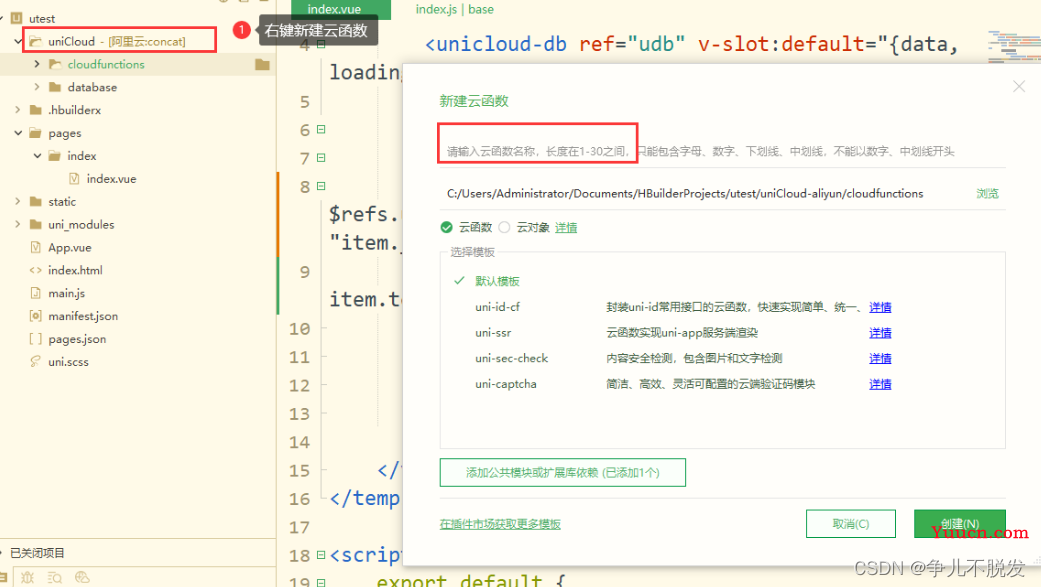Screen dimensions: 1041x587
Task: Select the 云函数 radio option
Action: (x=447, y=227)
